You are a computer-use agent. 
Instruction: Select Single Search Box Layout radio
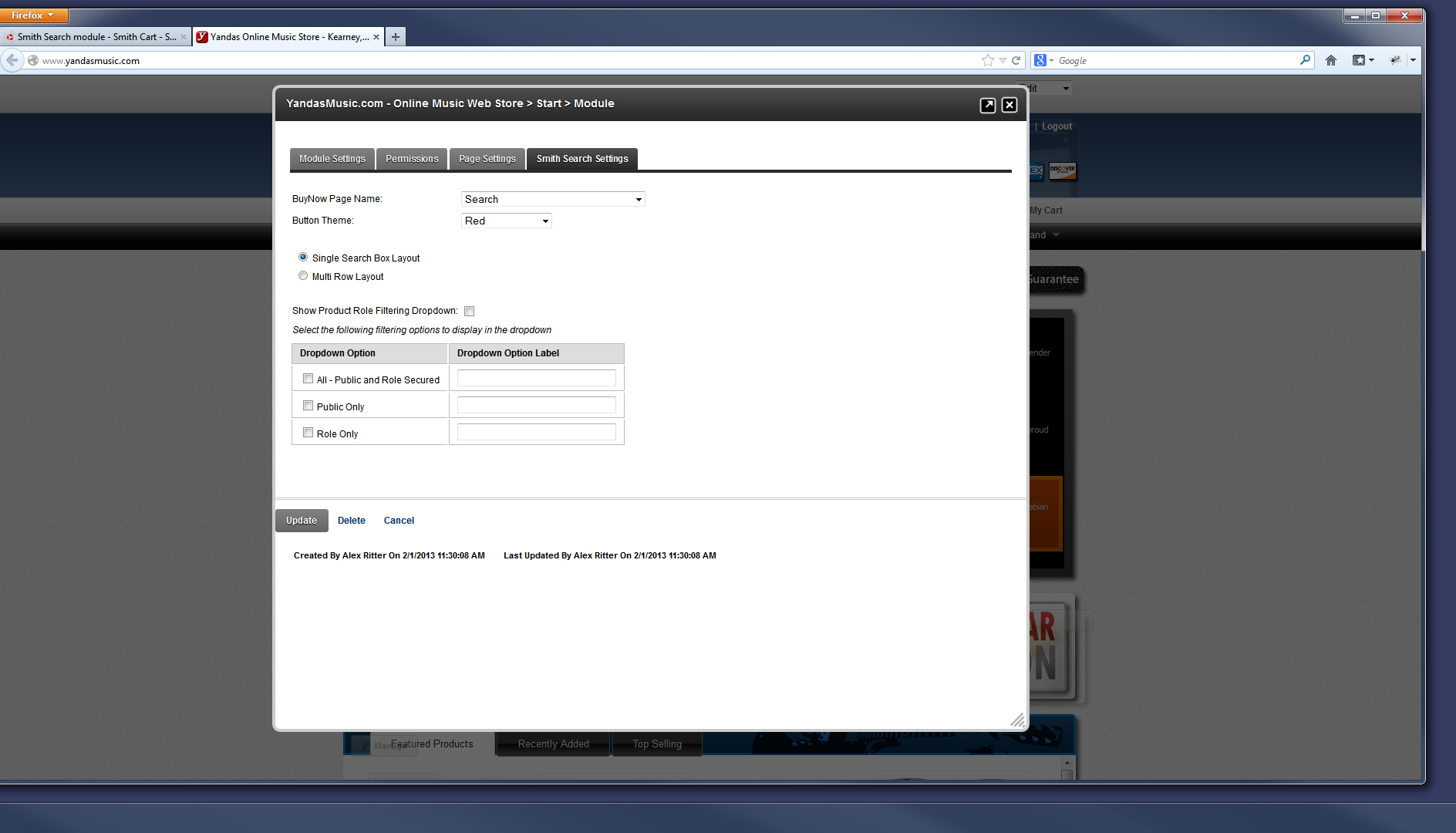point(303,257)
